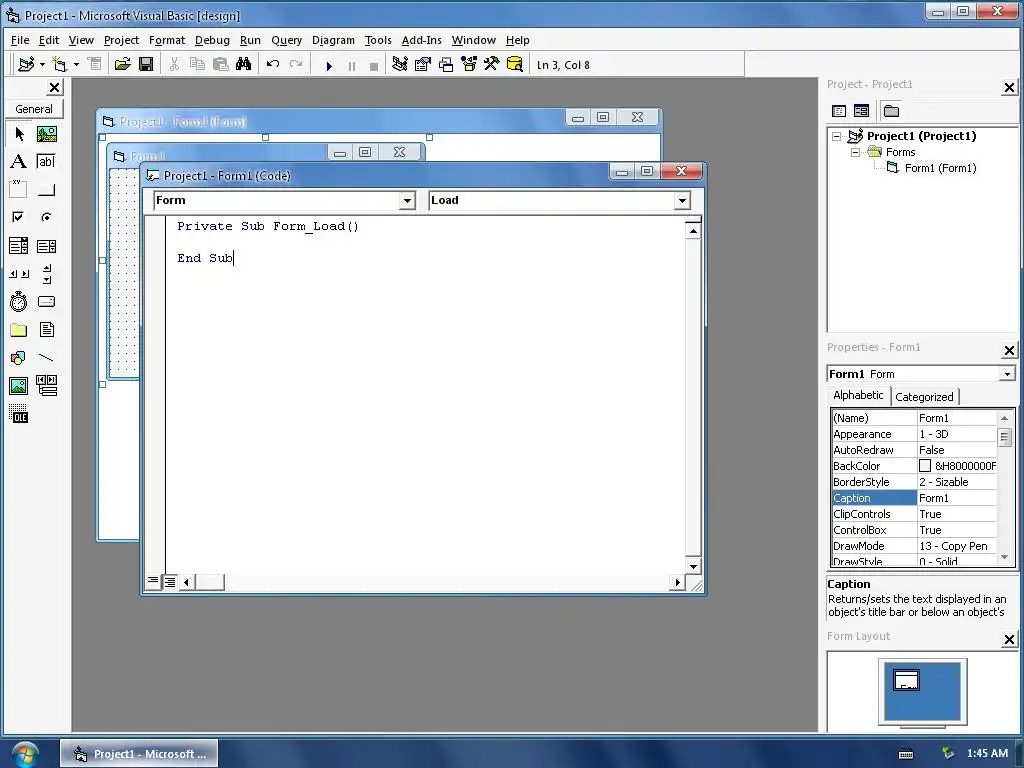The width and height of the screenshot is (1024, 768).
Task: Click View Object in the Project Explorer
Action: coord(861,111)
